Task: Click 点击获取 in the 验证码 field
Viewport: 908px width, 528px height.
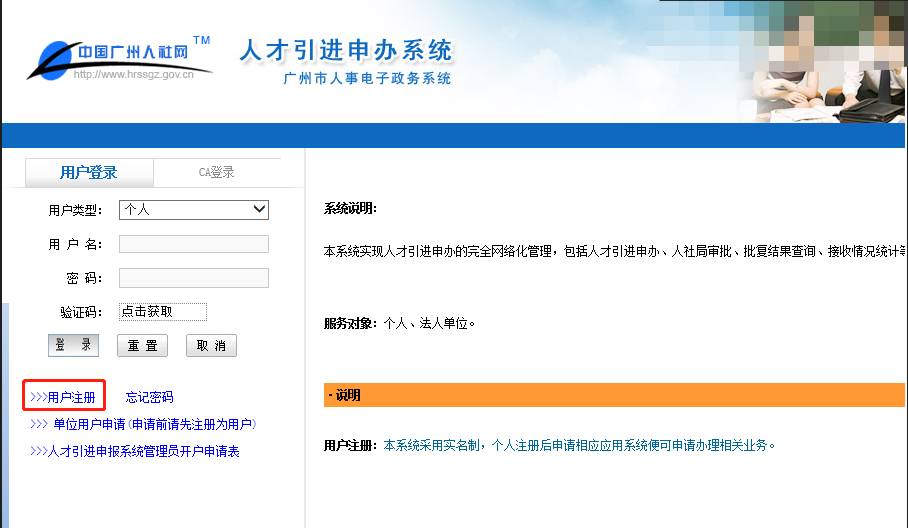Action: (x=163, y=312)
